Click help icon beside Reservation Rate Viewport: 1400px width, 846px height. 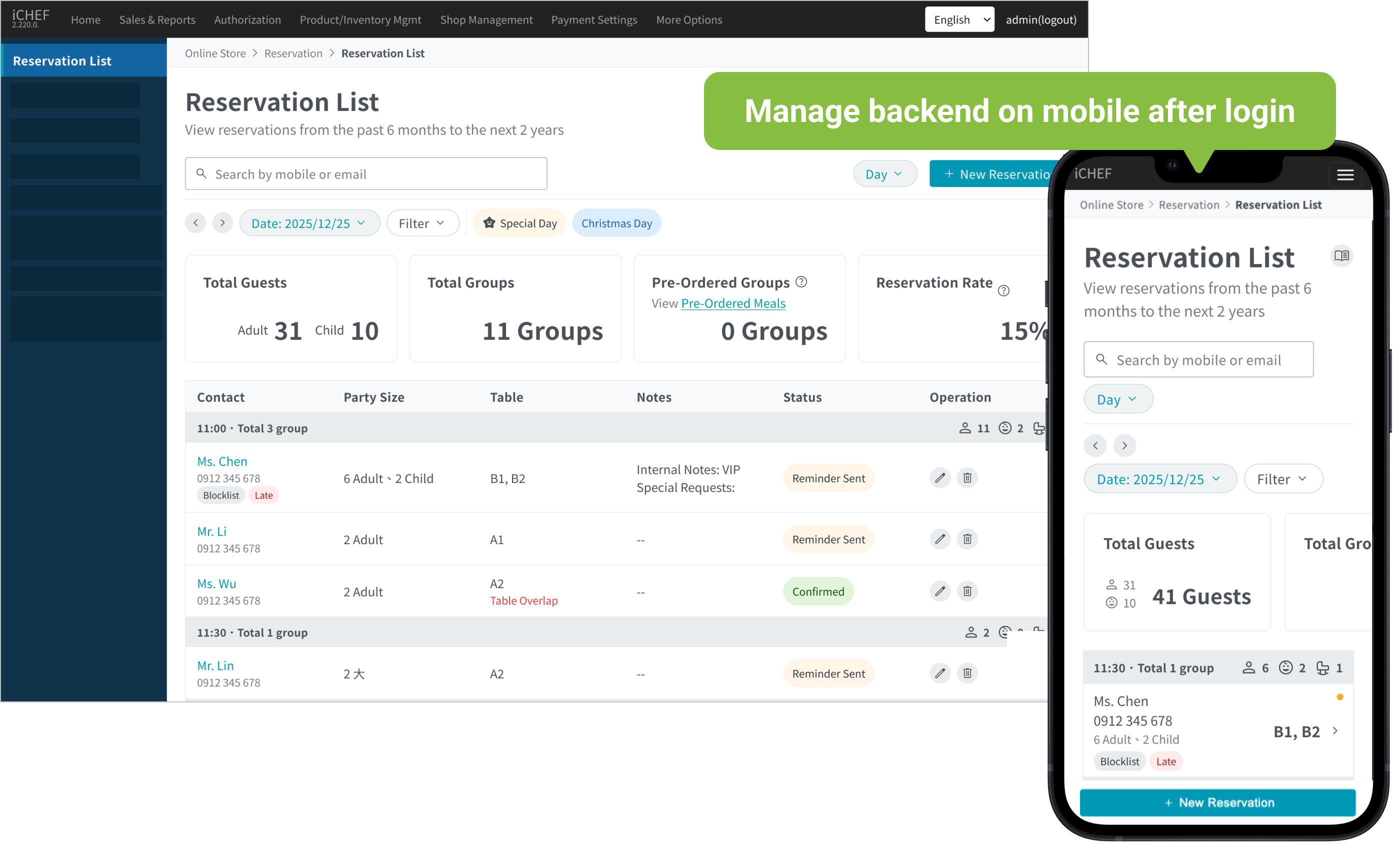click(x=1003, y=291)
